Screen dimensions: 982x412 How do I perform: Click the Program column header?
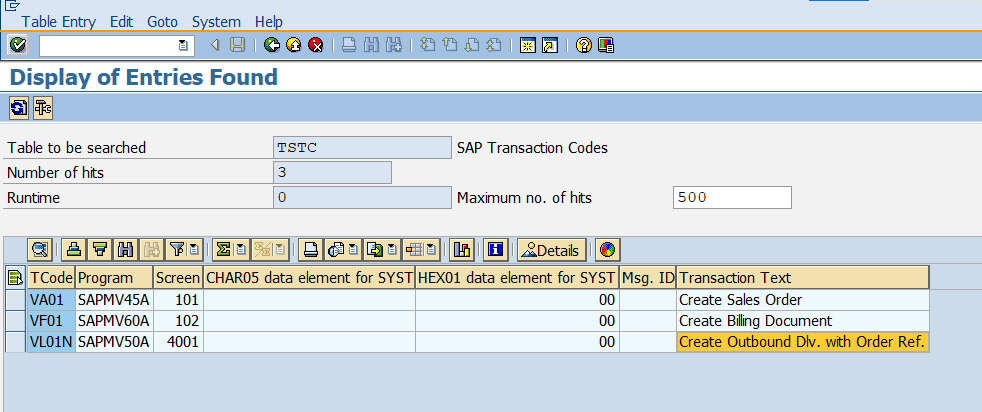(114, 278)
